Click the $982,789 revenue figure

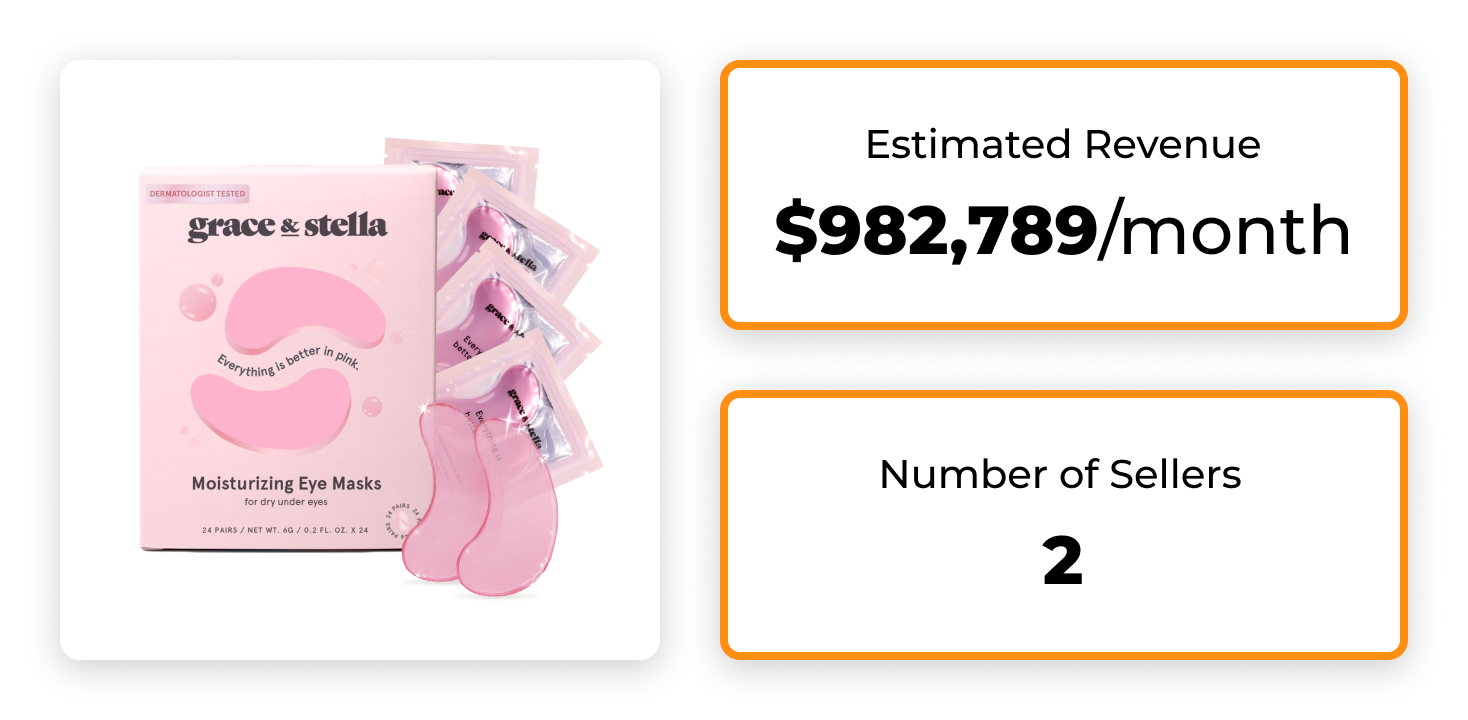pyautogui.click(x=936, y=232)
